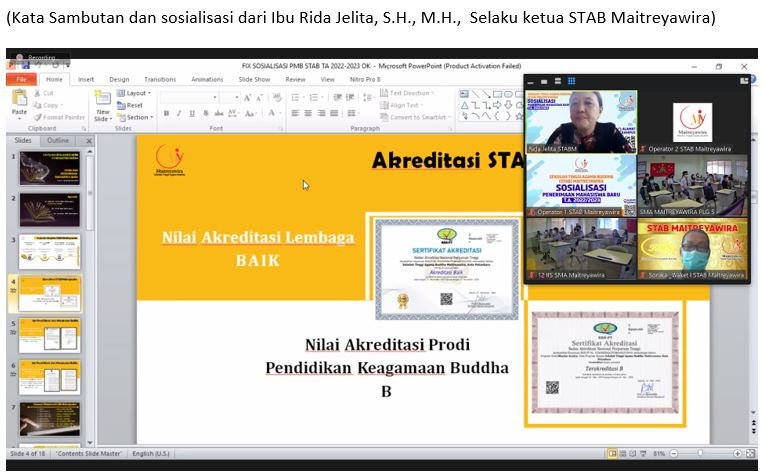This screenshot has height=475, width=764.
Task: Click the Paste icon in Clipboard group
Action: (19, 102)
